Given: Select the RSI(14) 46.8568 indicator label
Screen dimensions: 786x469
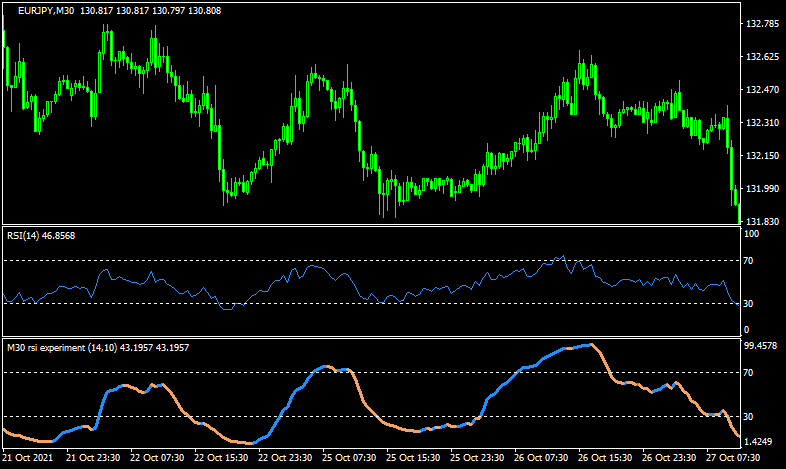Looking at the screenshot, I should tap(41, 236).
